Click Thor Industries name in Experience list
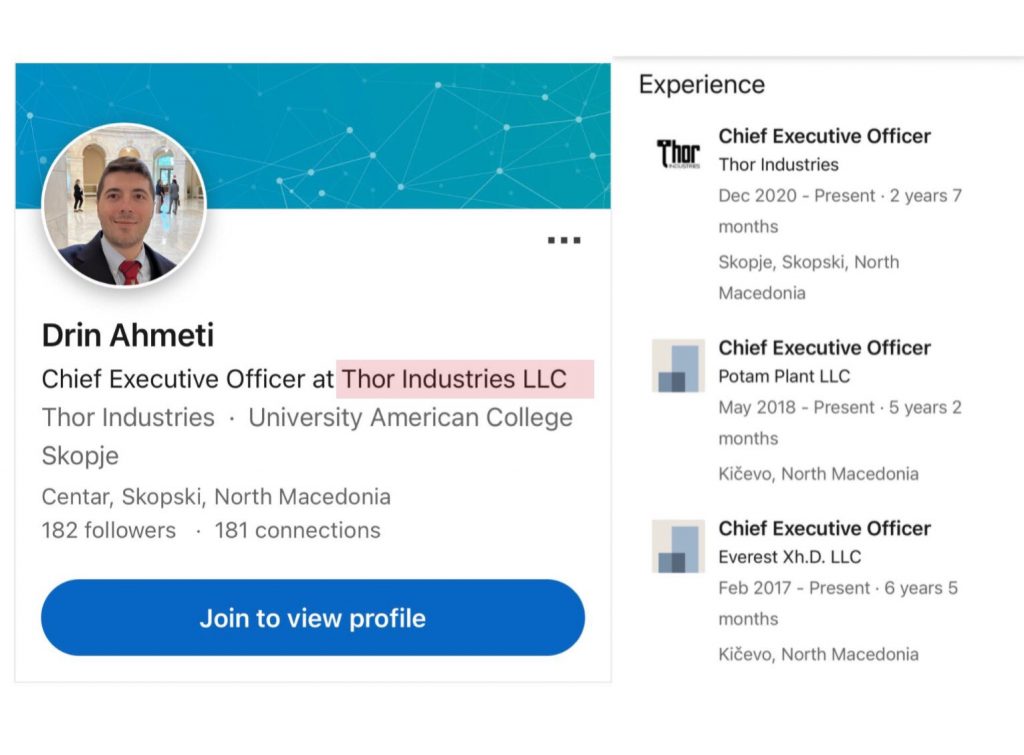The width and height of the screenshot is (1024, 755). click(778, 165)
